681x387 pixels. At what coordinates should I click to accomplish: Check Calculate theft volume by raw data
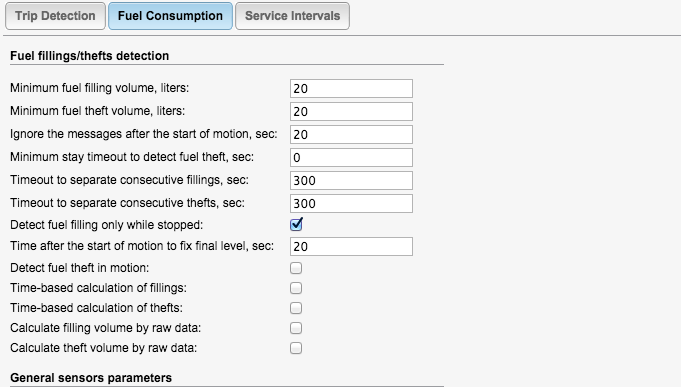296,348
